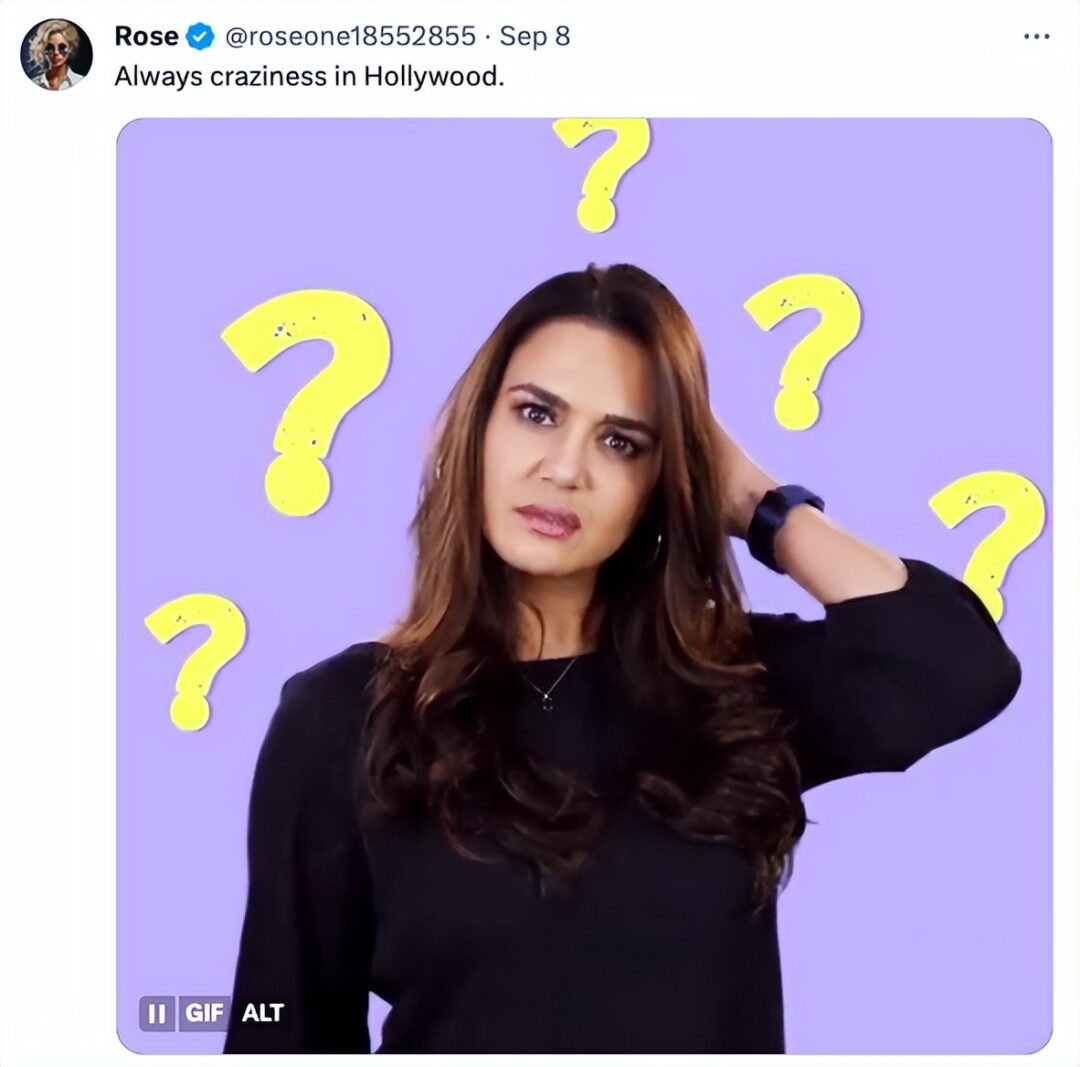
Task: Open Rose's profile avatar picture
Action: coord(56,54)
